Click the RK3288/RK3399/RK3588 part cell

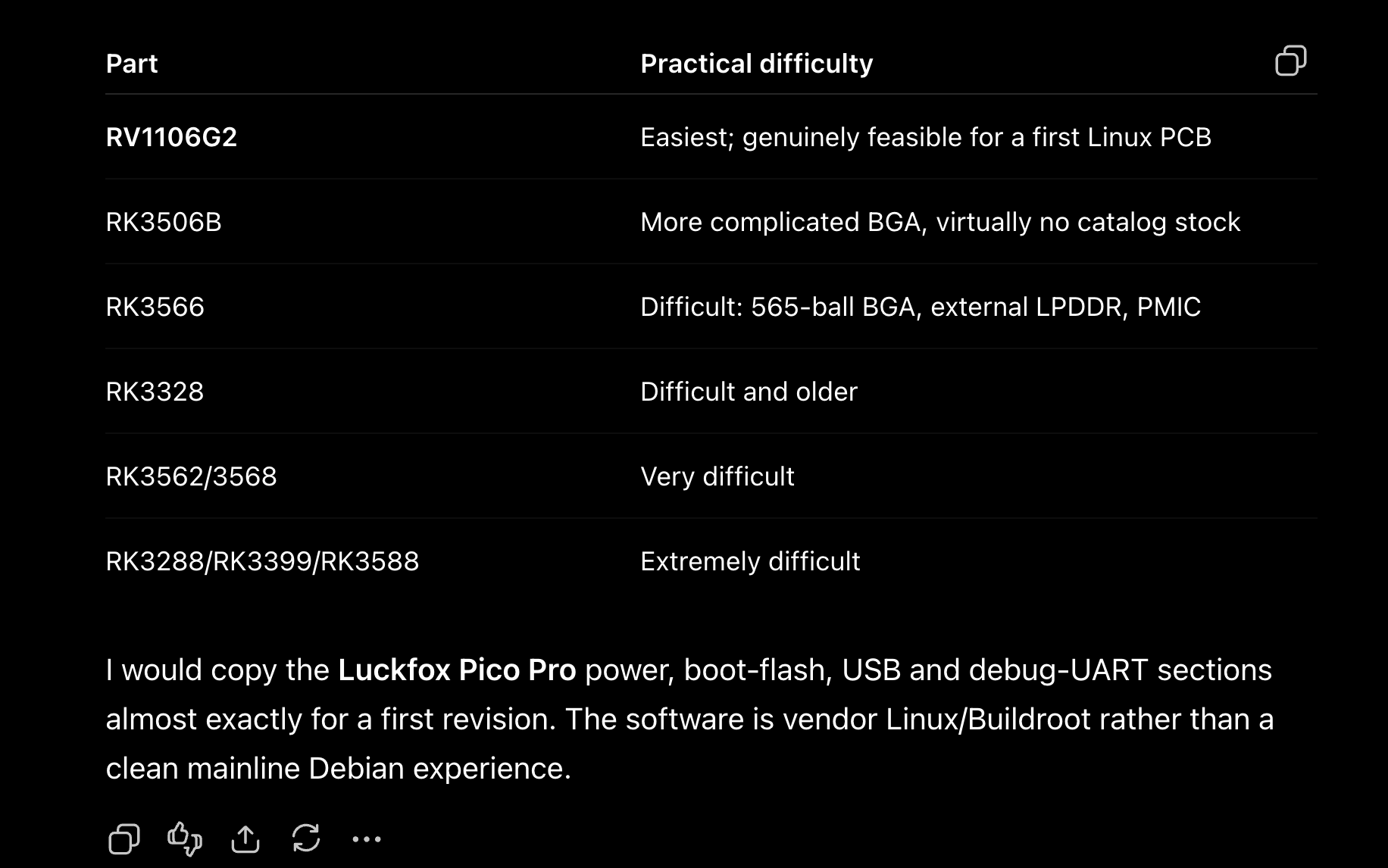coord(262,561)
